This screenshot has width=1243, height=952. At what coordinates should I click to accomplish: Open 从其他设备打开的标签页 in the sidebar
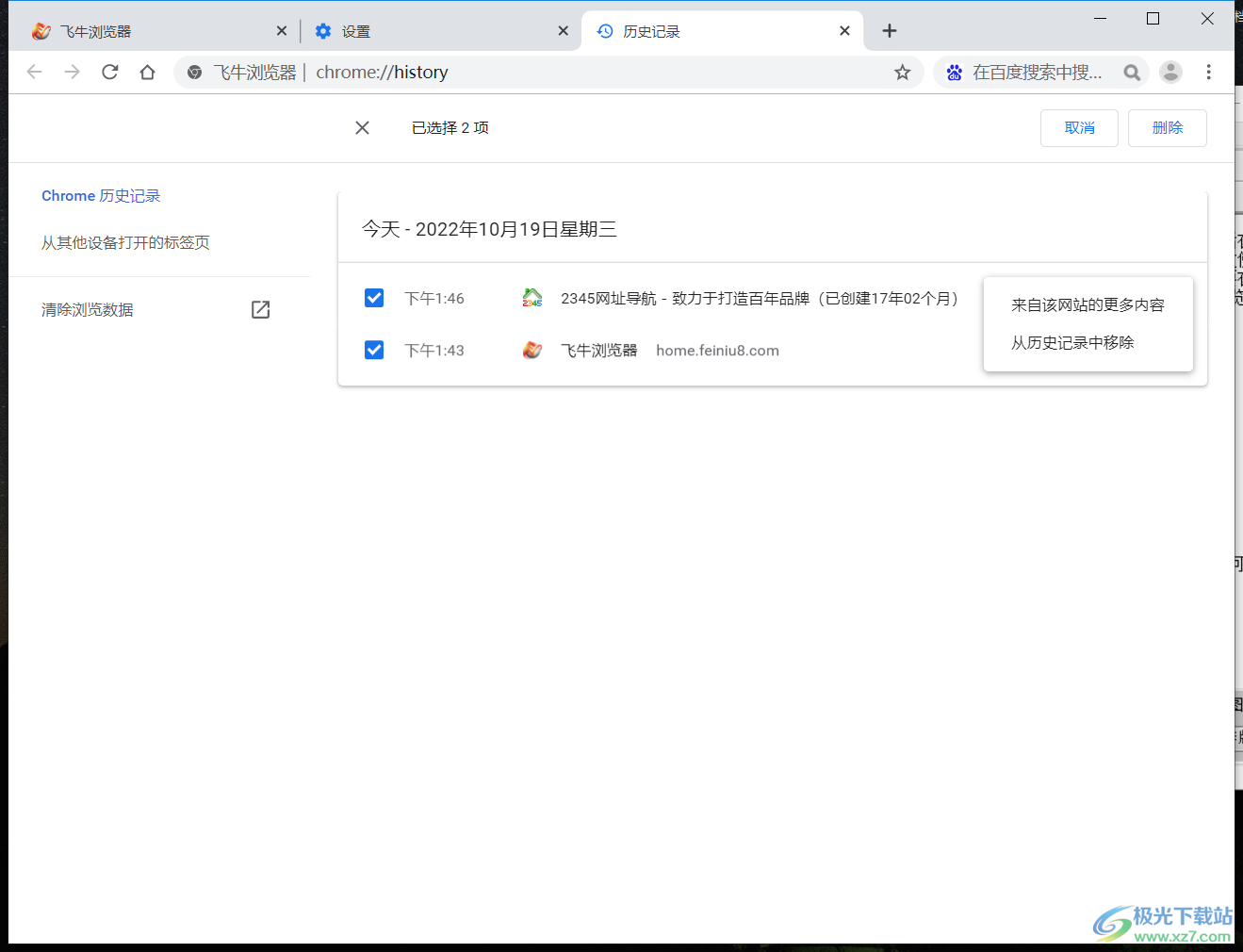click(125, 242)
